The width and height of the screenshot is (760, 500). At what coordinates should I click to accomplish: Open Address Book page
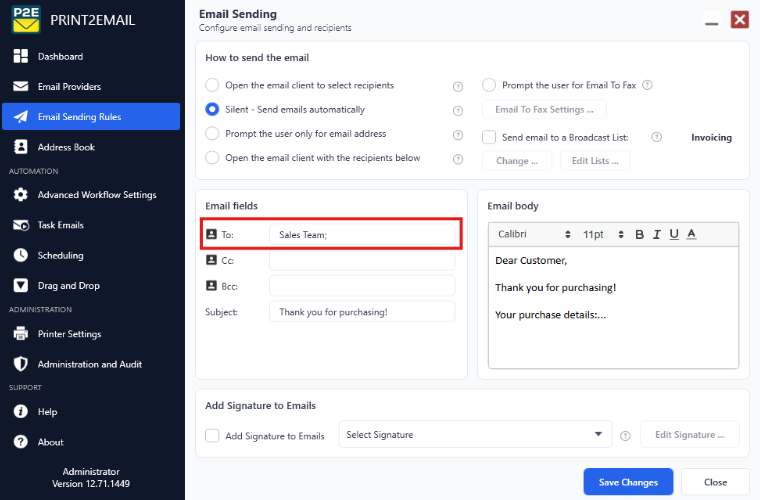click(91, 147)
